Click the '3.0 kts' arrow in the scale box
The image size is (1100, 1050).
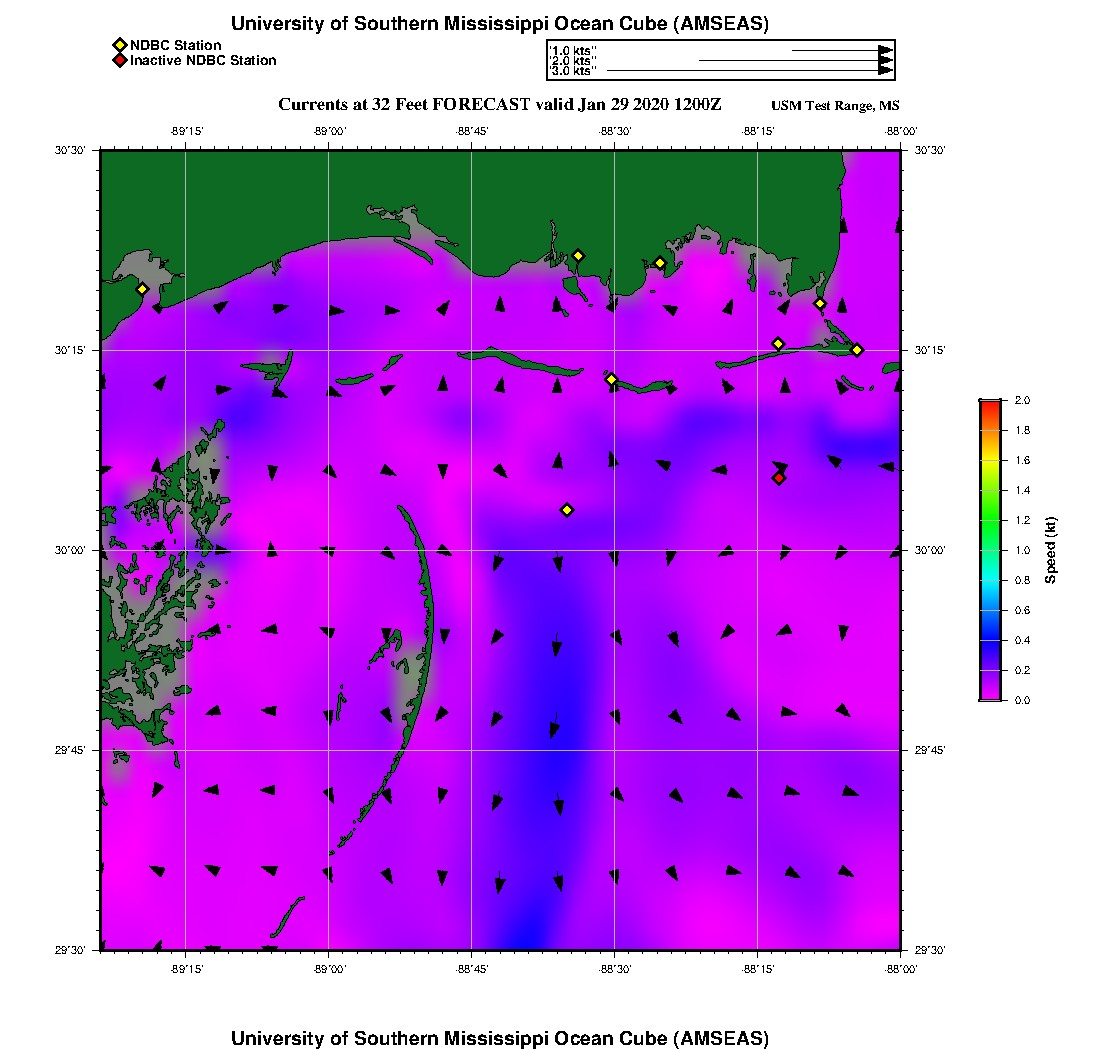(750, 71)
